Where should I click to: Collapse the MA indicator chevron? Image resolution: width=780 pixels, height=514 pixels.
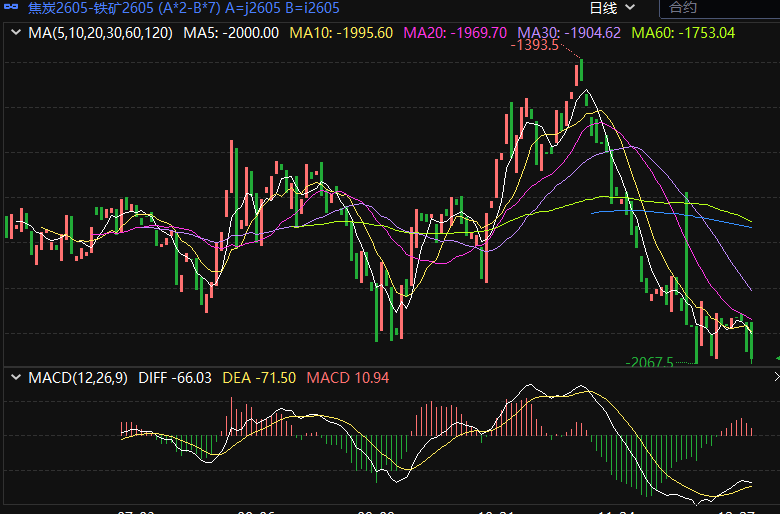[15, 33]
